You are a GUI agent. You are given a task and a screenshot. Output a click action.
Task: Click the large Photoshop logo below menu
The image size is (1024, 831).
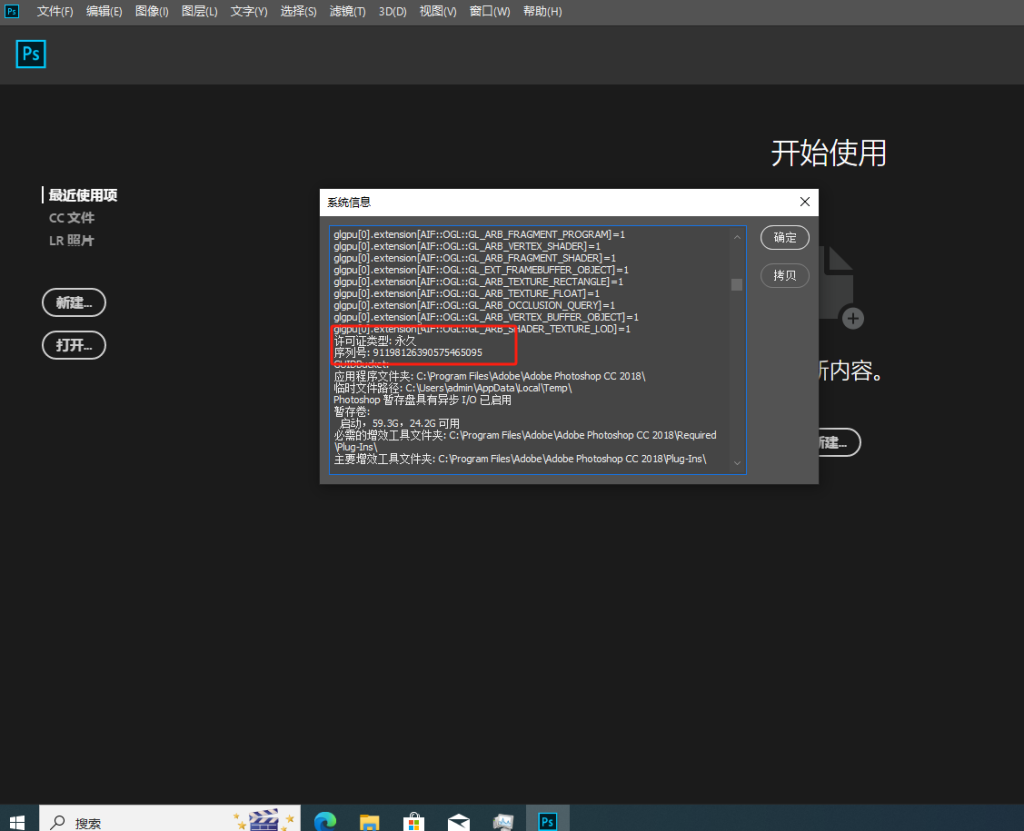tap(31, 54)
